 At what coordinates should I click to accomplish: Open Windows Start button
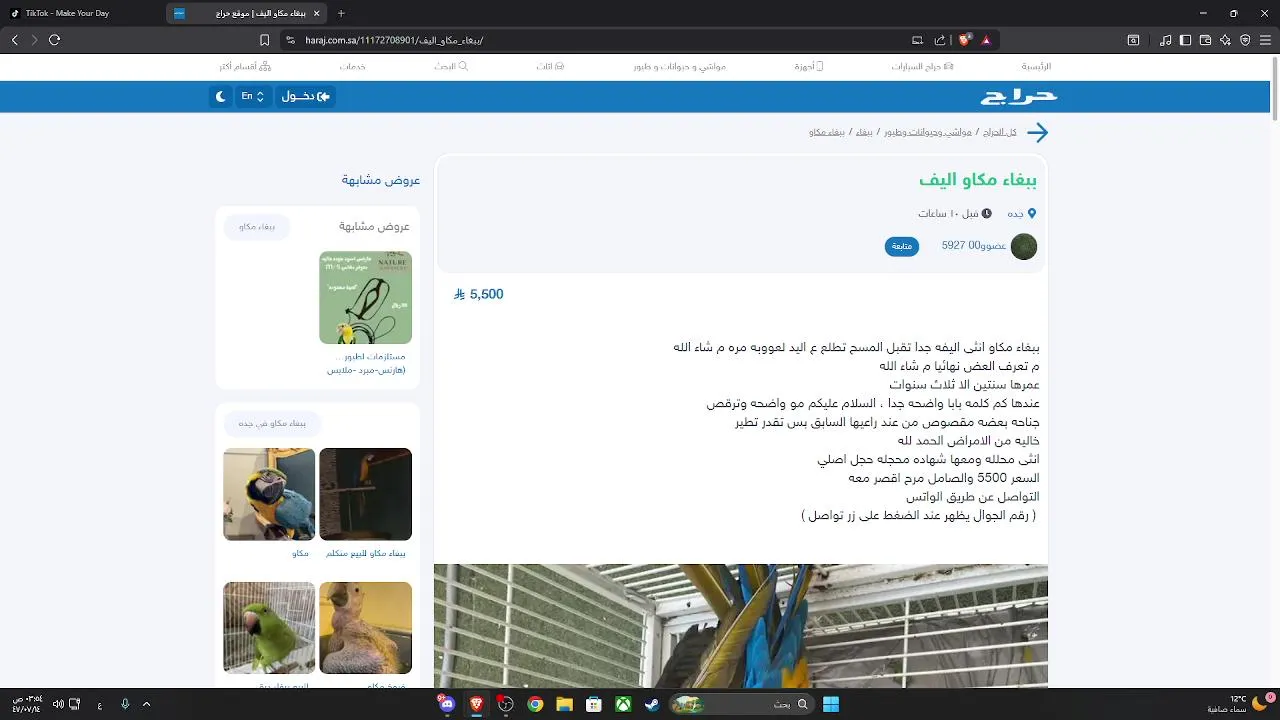tap(831, 704)
